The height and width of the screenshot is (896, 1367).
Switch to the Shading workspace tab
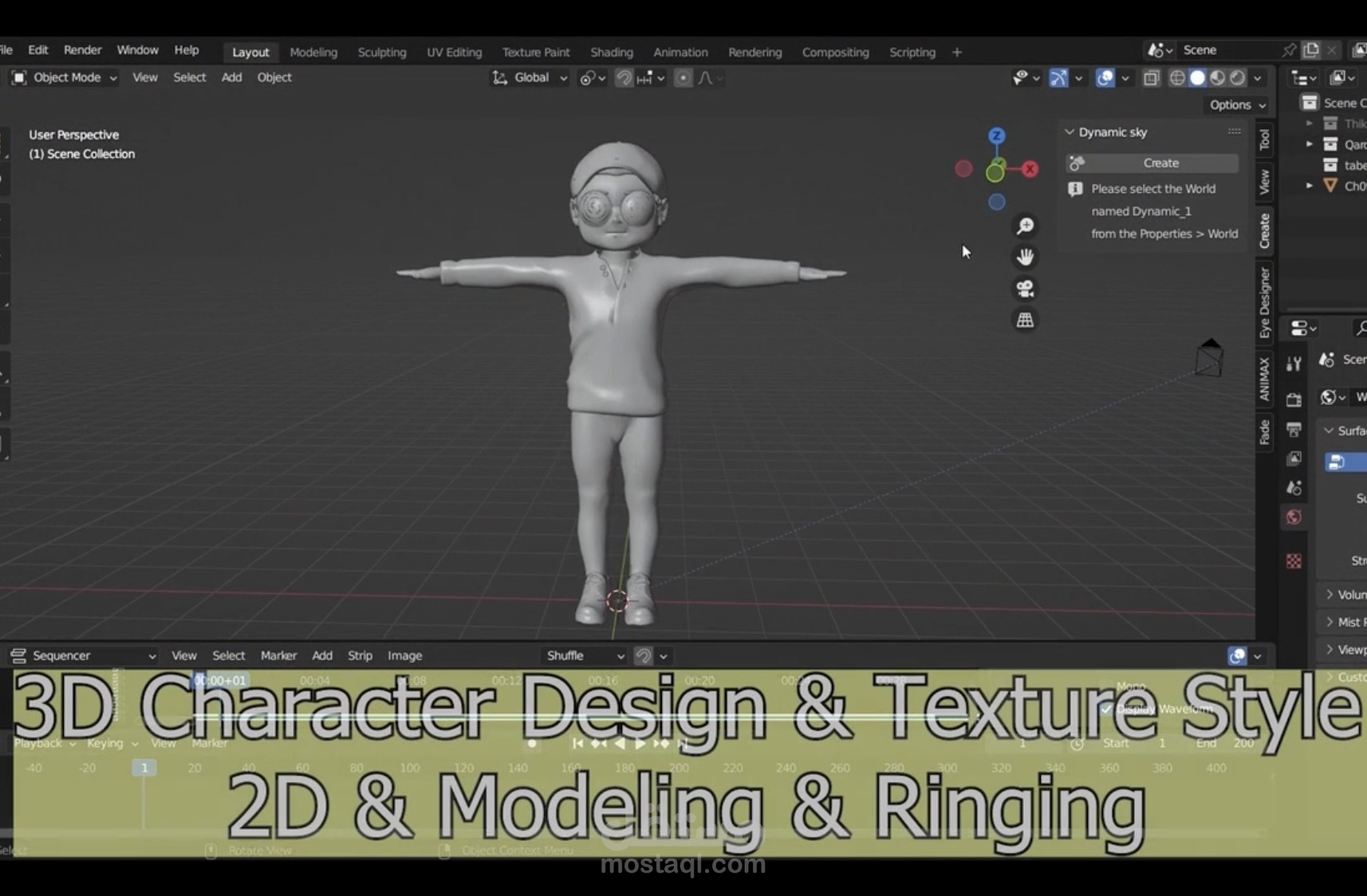pyautogui.click(x=612, y=52)
